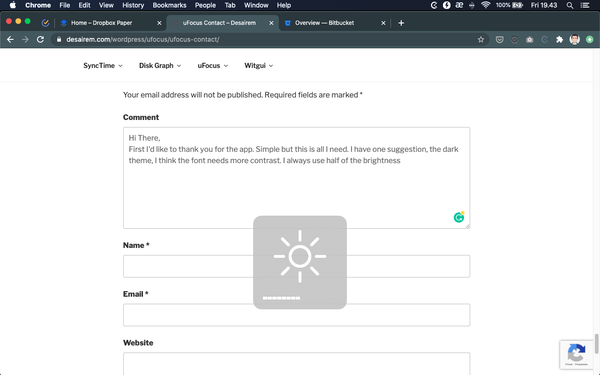600x375 pixels.
Task: Open the Extensions puzzle icon
Action: tap(559, 39)
